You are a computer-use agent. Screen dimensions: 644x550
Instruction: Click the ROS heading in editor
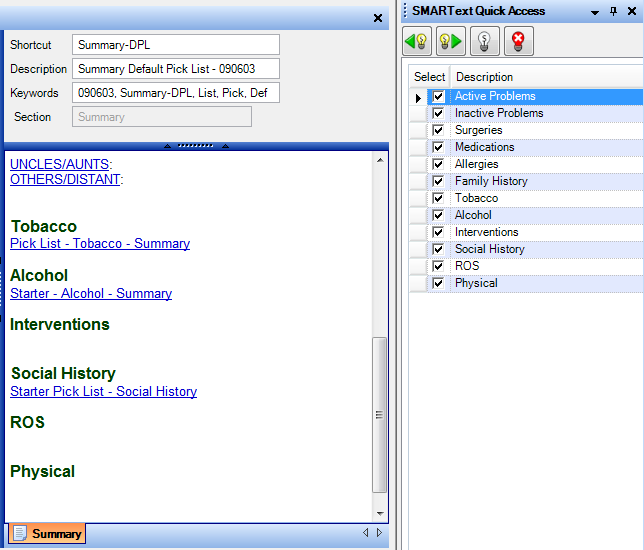pos(28,422)
